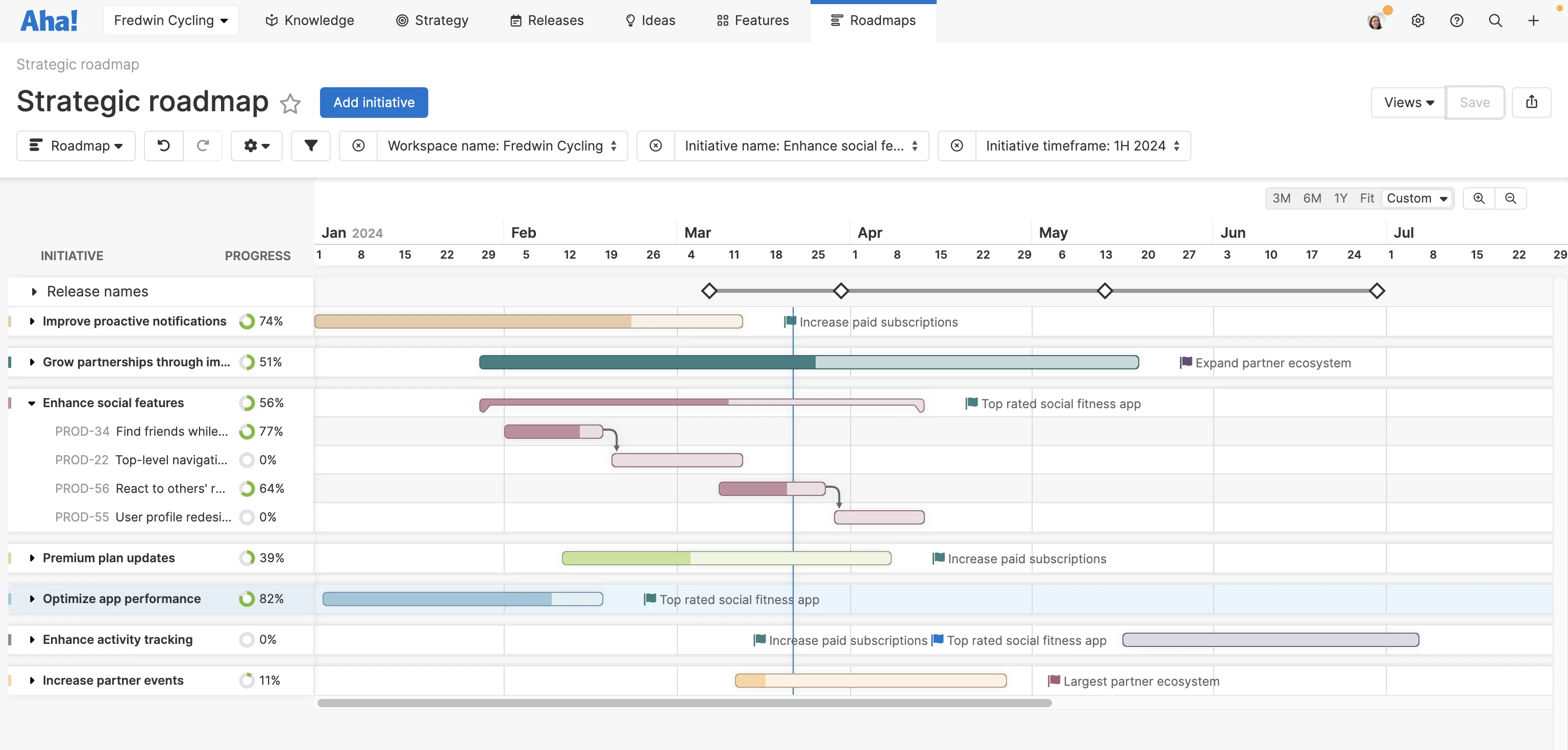1568x750 pixels.
Task: Open the filter funnel icon
Action: tap(310, 145)
